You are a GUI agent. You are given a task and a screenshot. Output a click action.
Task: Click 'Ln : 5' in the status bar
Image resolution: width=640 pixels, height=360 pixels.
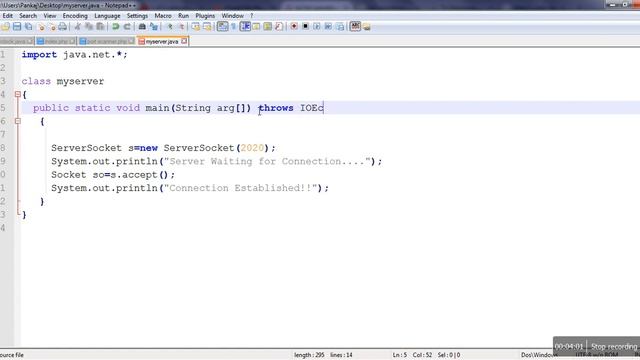click(x=400, y=355)
